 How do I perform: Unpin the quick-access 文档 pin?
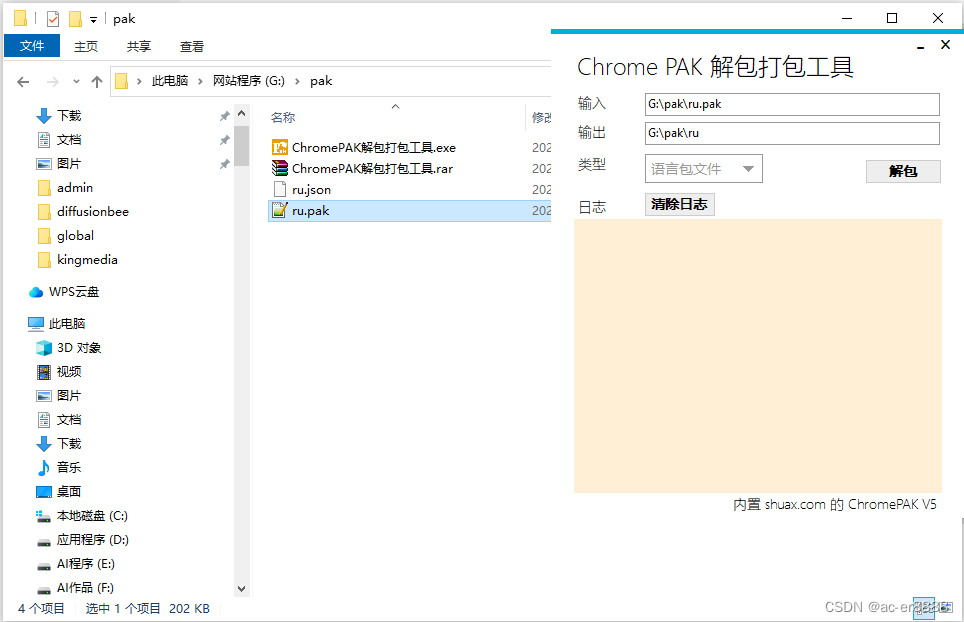pyautogui.click(x=225, y=140)
